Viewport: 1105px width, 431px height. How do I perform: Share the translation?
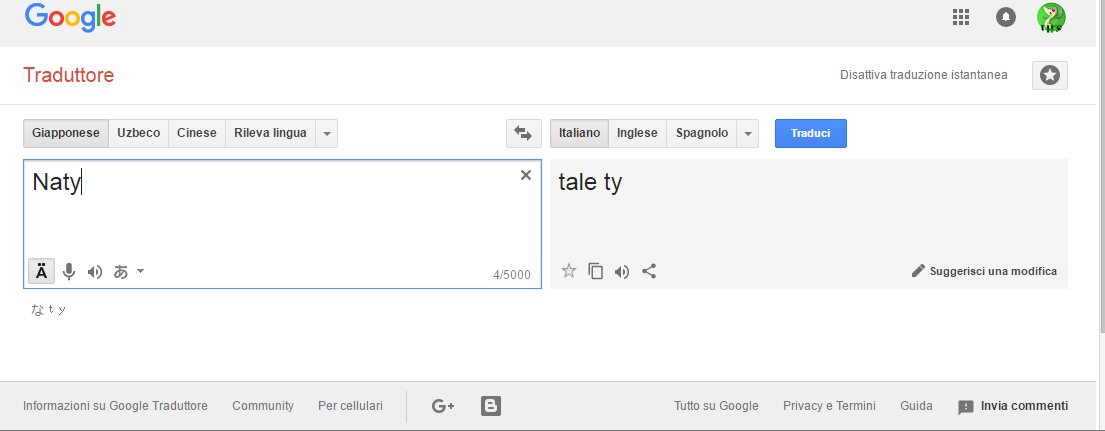[649, 271]
